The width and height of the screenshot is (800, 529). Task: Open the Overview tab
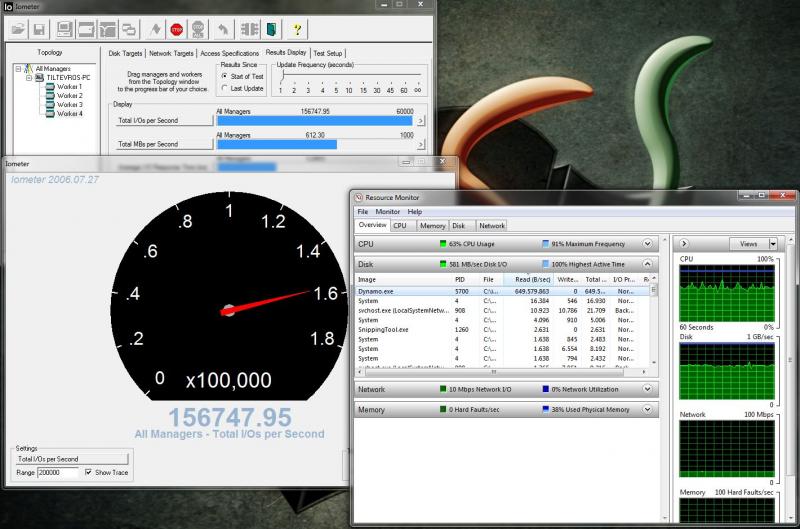tap(372, 225)
